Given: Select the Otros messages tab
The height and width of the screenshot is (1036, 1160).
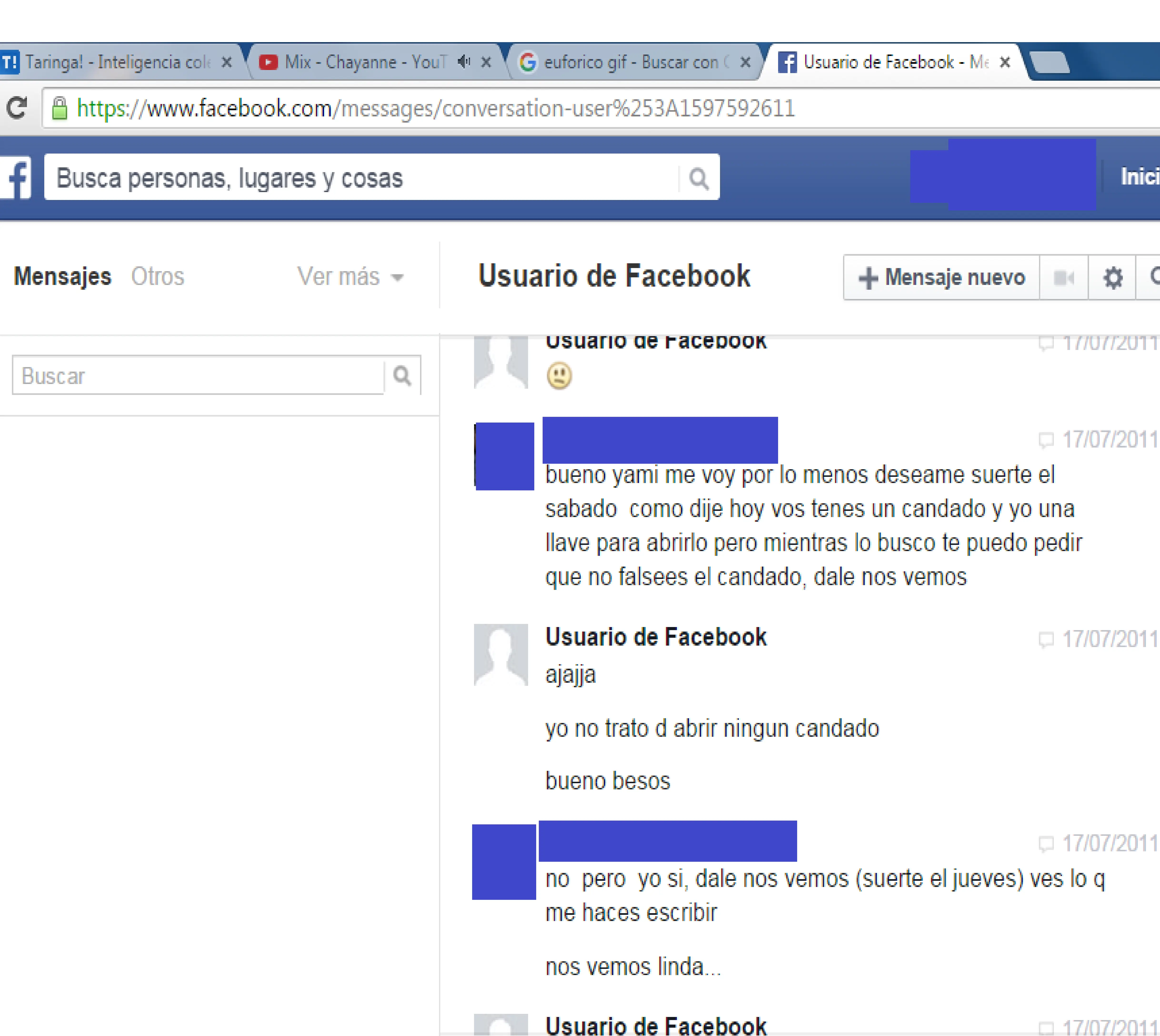Looking at the screenshot, I should click(158, 277).
